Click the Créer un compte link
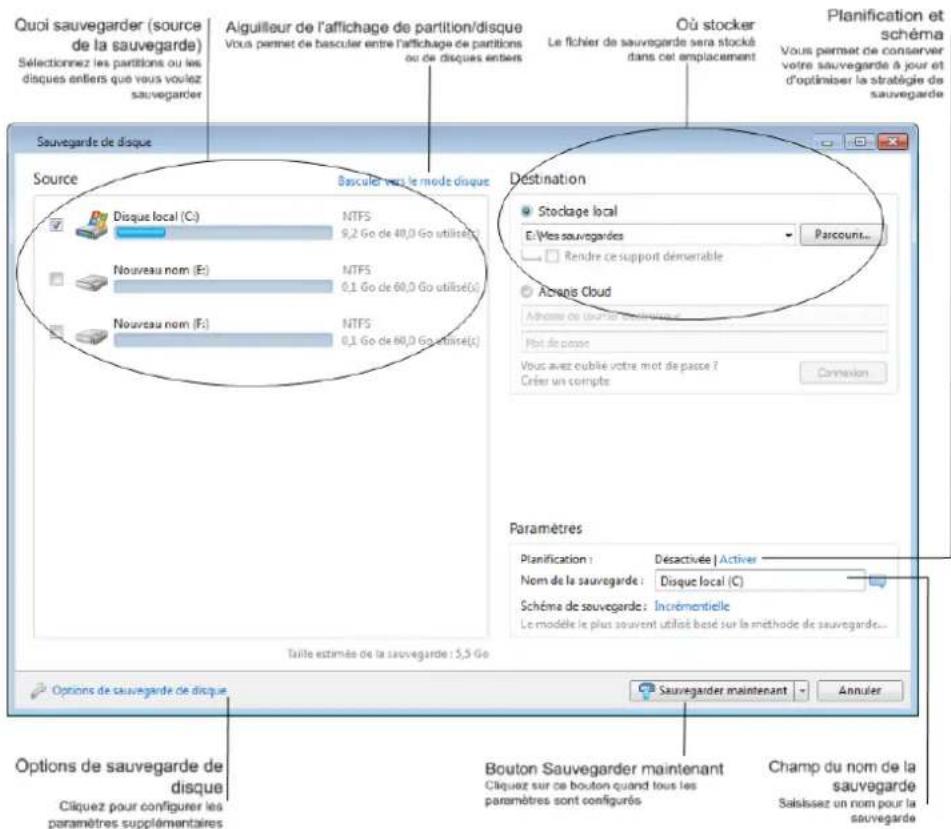 pyautogui.click(x=565, y=381)
